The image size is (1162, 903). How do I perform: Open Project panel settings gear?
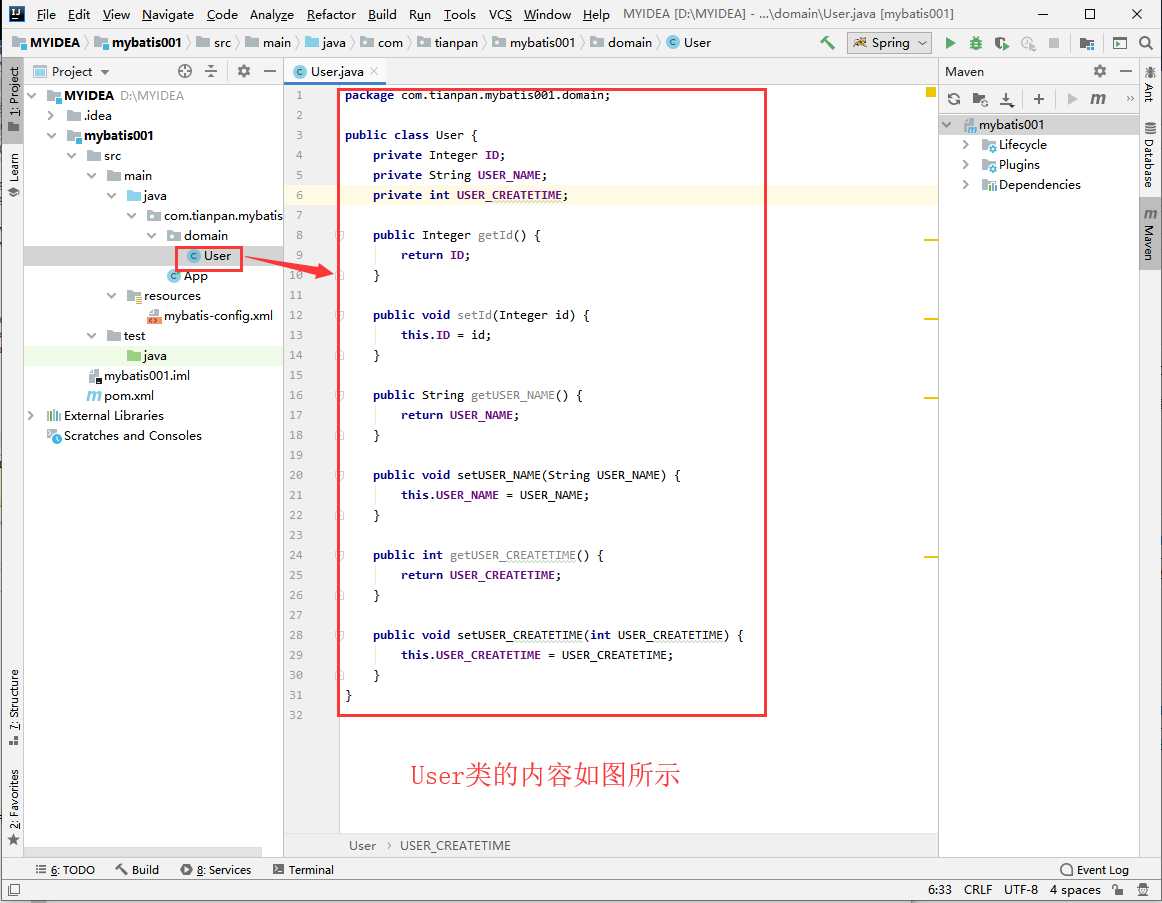tap(244, 71)
